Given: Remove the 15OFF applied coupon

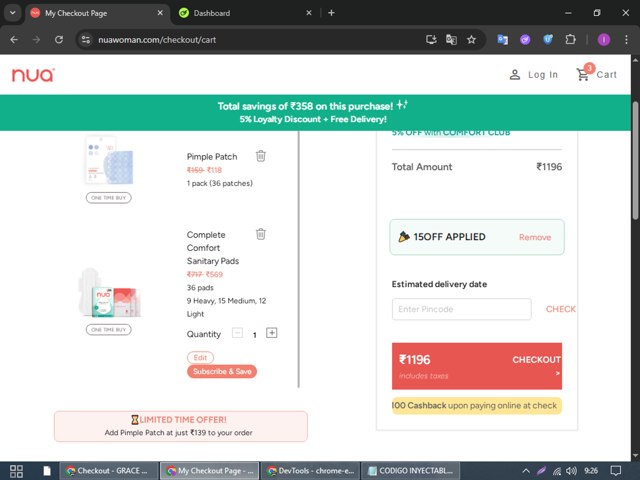Looking at the screenshot, I should [535, 237].
